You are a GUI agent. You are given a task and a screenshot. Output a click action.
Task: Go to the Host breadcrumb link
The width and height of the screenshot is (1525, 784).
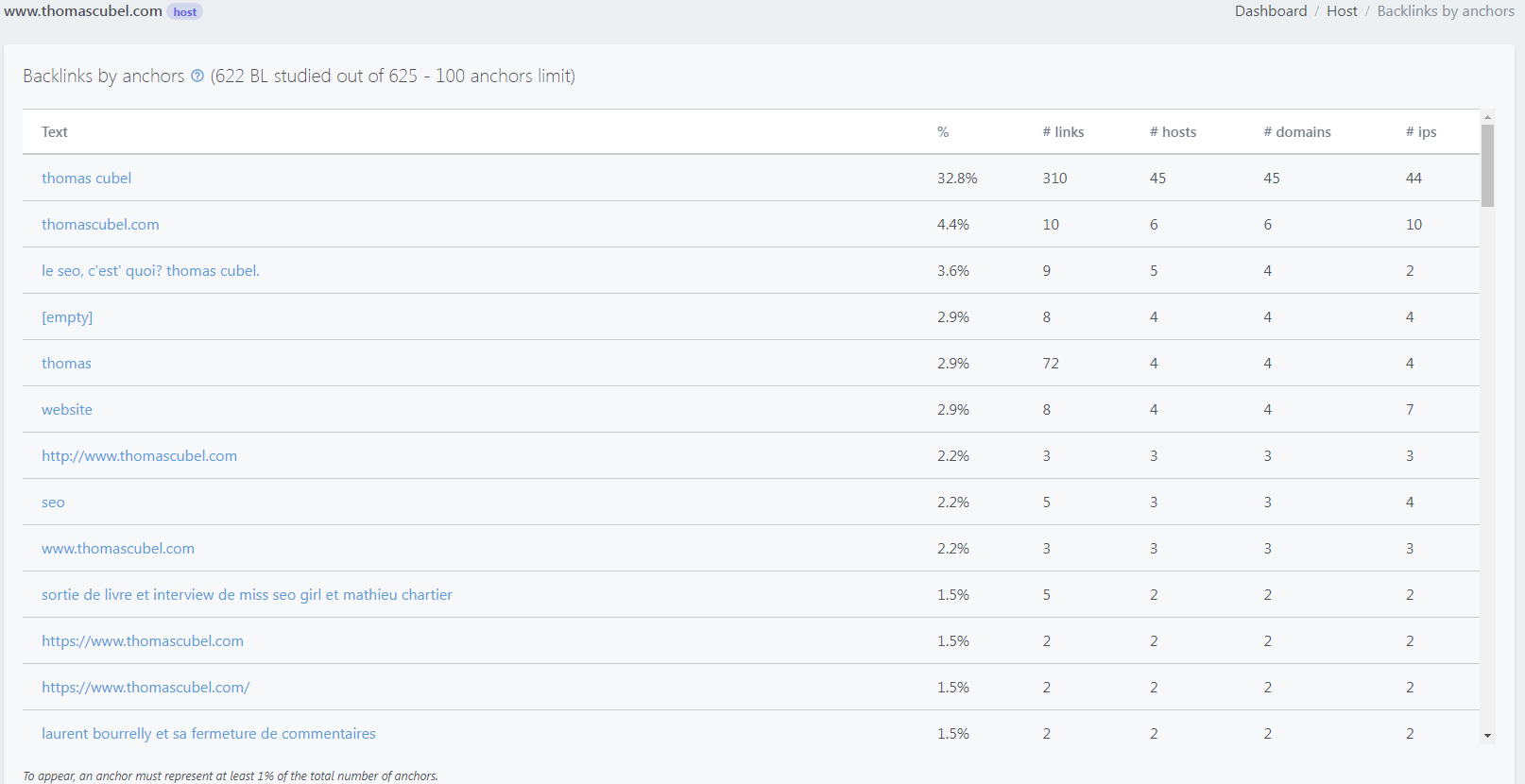click(x=1342, y=11)
